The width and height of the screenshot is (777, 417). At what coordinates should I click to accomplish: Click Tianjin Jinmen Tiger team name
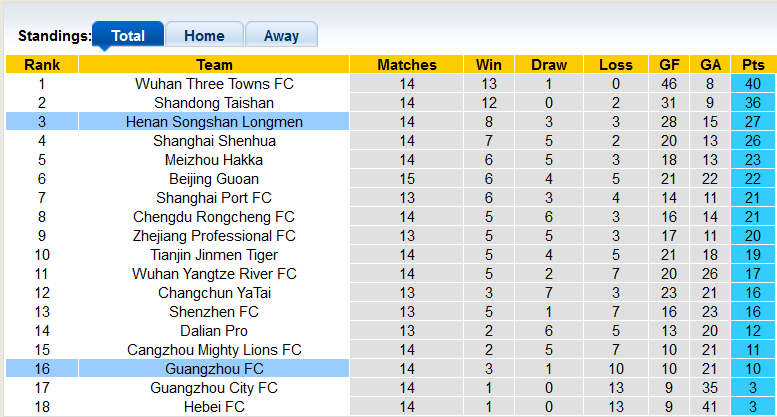[x=214, y=255]
